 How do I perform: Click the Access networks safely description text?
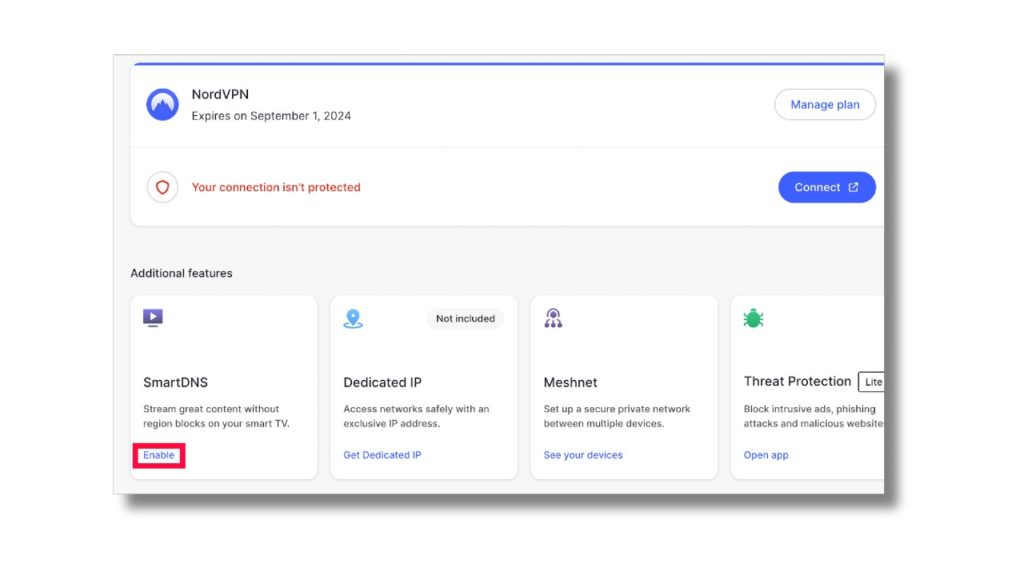click(416, 416)
